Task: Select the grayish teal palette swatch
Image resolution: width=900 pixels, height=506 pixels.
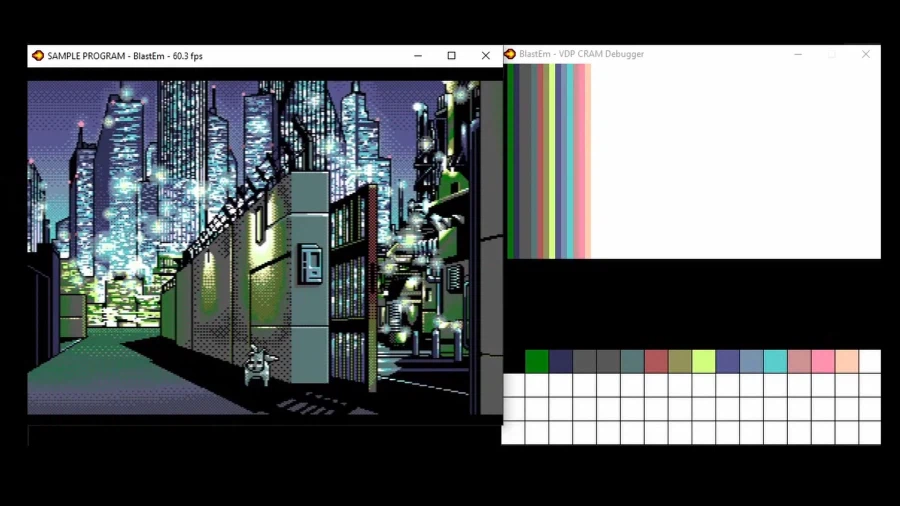Action: (x=632, y=361)
